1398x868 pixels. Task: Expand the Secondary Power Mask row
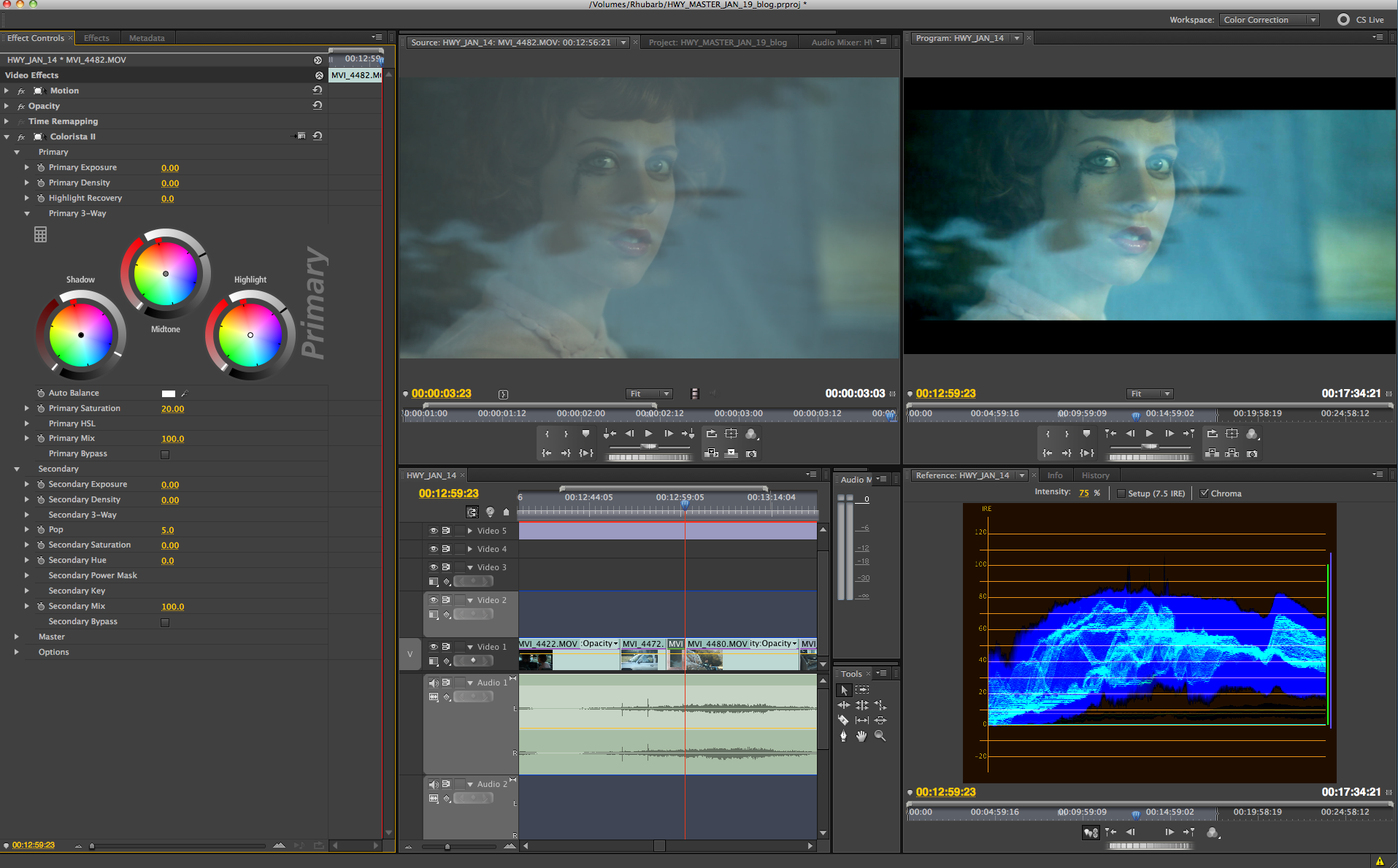[x=27, y=575]
